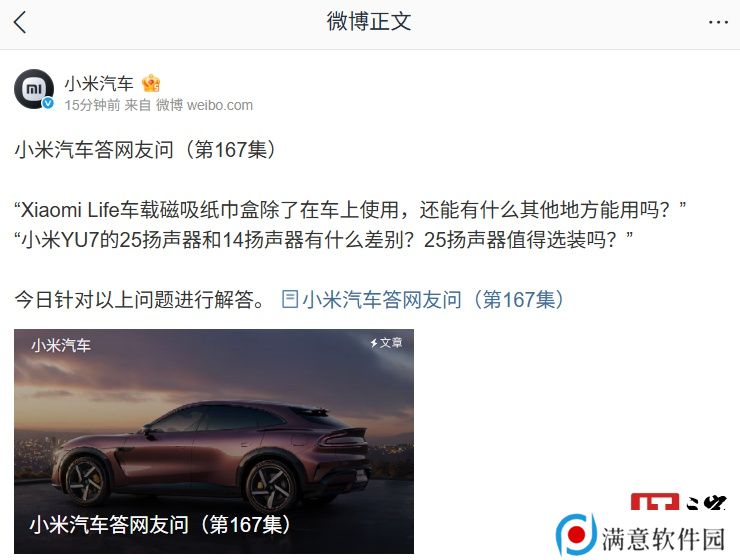Click the article icon before the blue link
This screenshot has height=560, width=740.
pyautogui.click(x=290, y=299)
